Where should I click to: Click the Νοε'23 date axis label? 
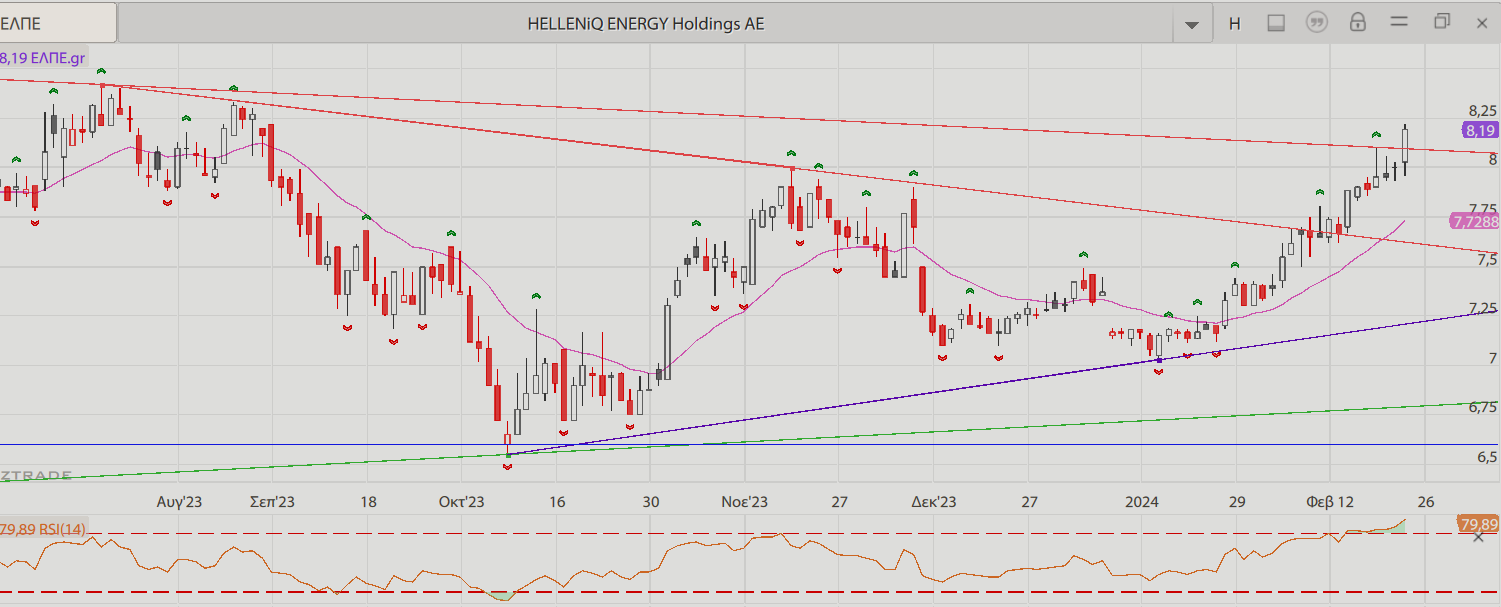(745, 502)
